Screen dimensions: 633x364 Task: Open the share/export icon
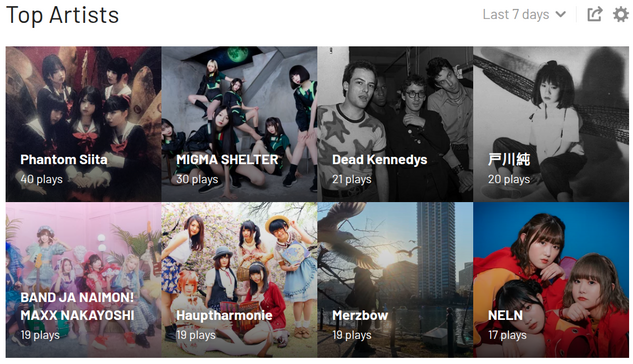[595, 14]
